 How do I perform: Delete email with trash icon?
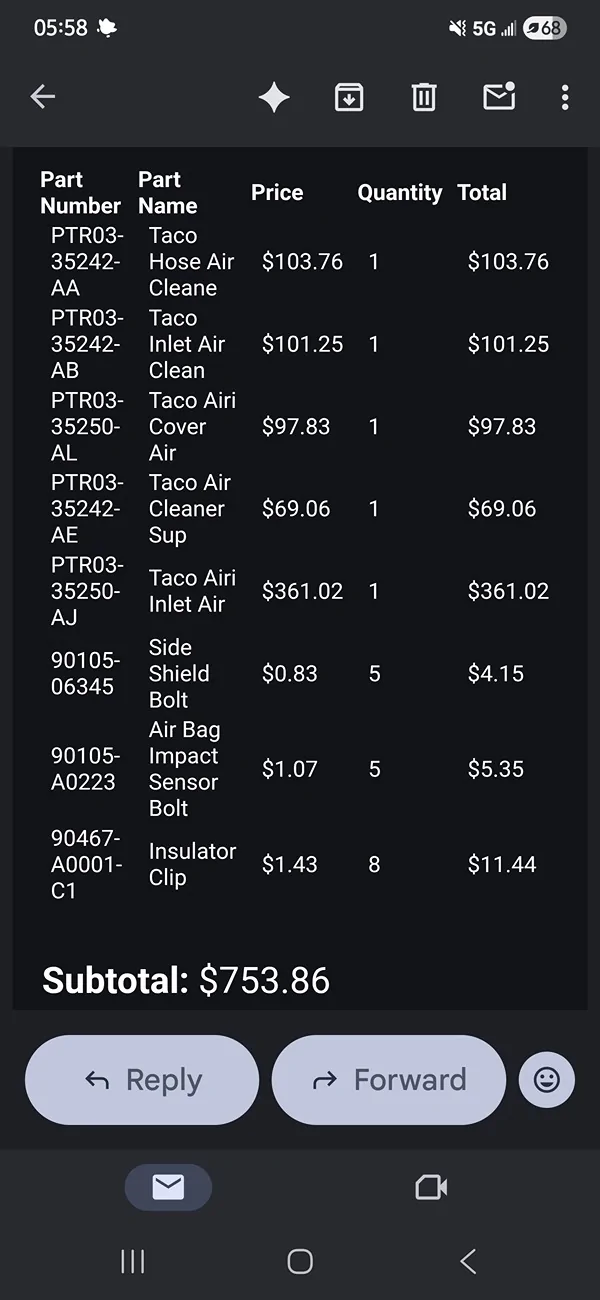tap(424, 97)
